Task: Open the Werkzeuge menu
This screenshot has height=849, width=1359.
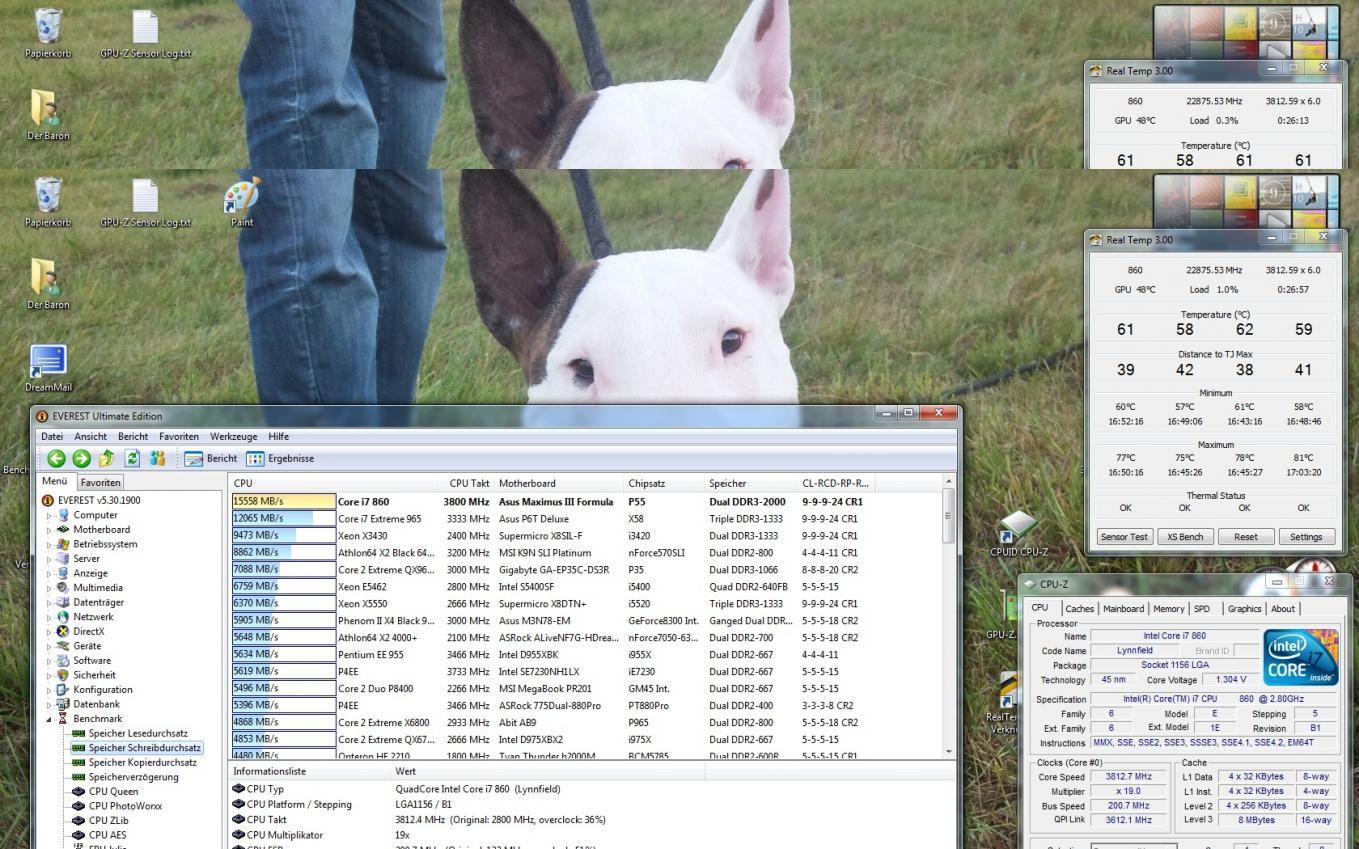Action: [233, 436]
